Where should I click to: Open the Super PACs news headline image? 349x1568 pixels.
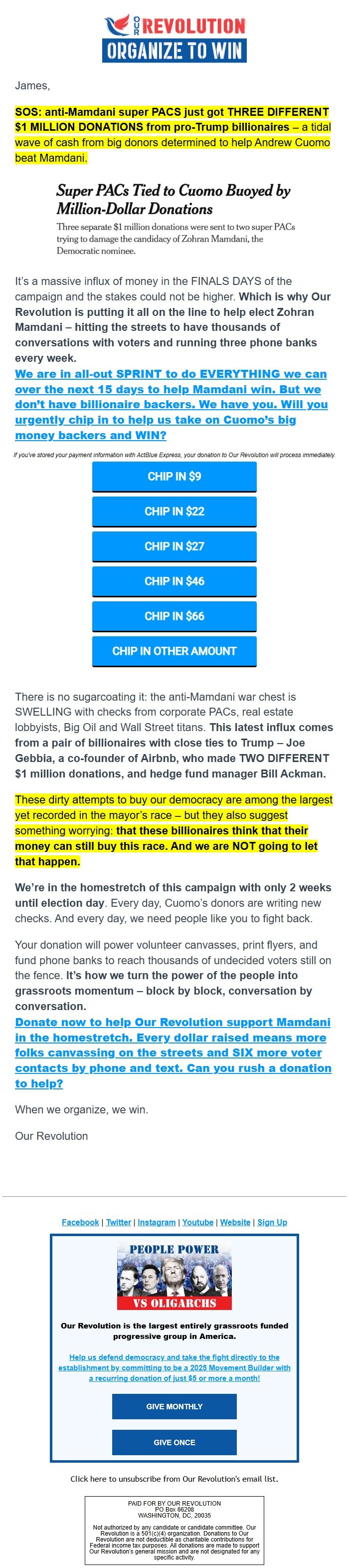click(x=174, y=219)
